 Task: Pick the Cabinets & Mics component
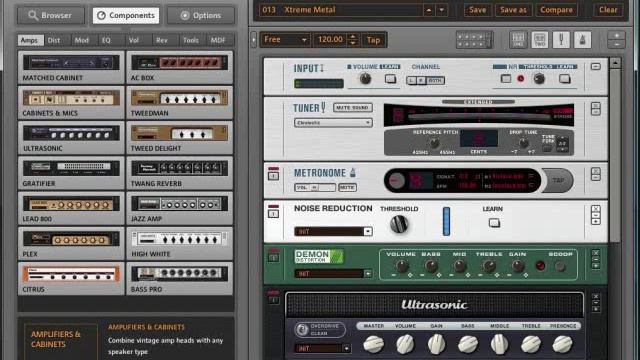71,103
